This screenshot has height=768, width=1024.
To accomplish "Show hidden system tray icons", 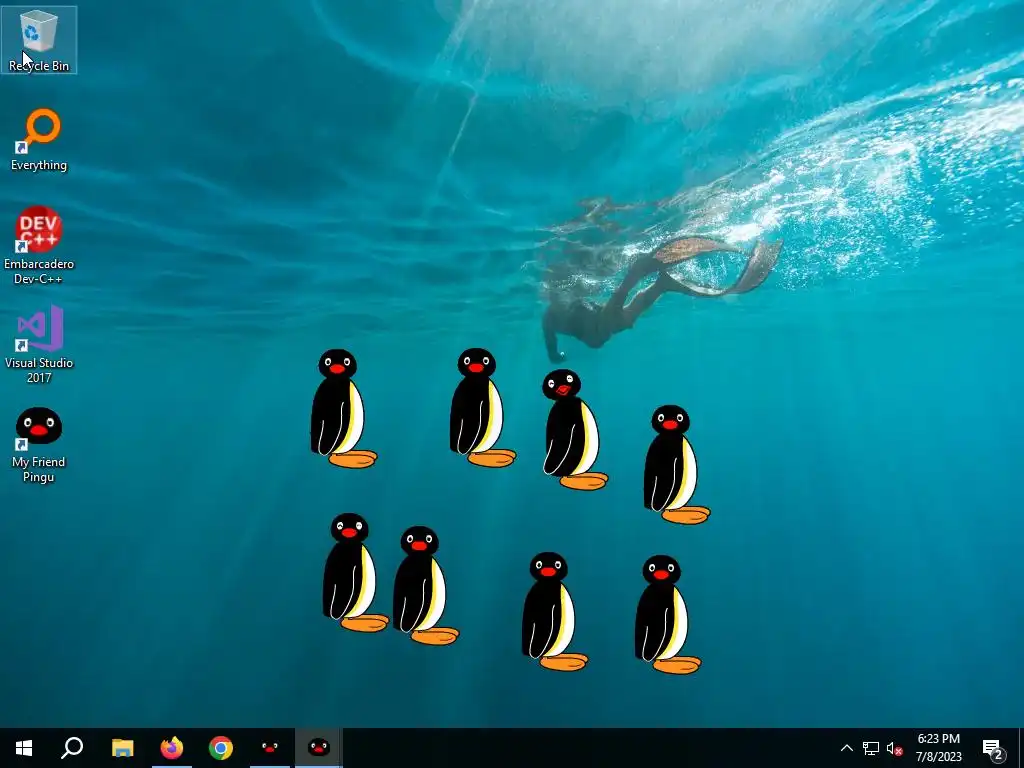I will pos(846,748).
